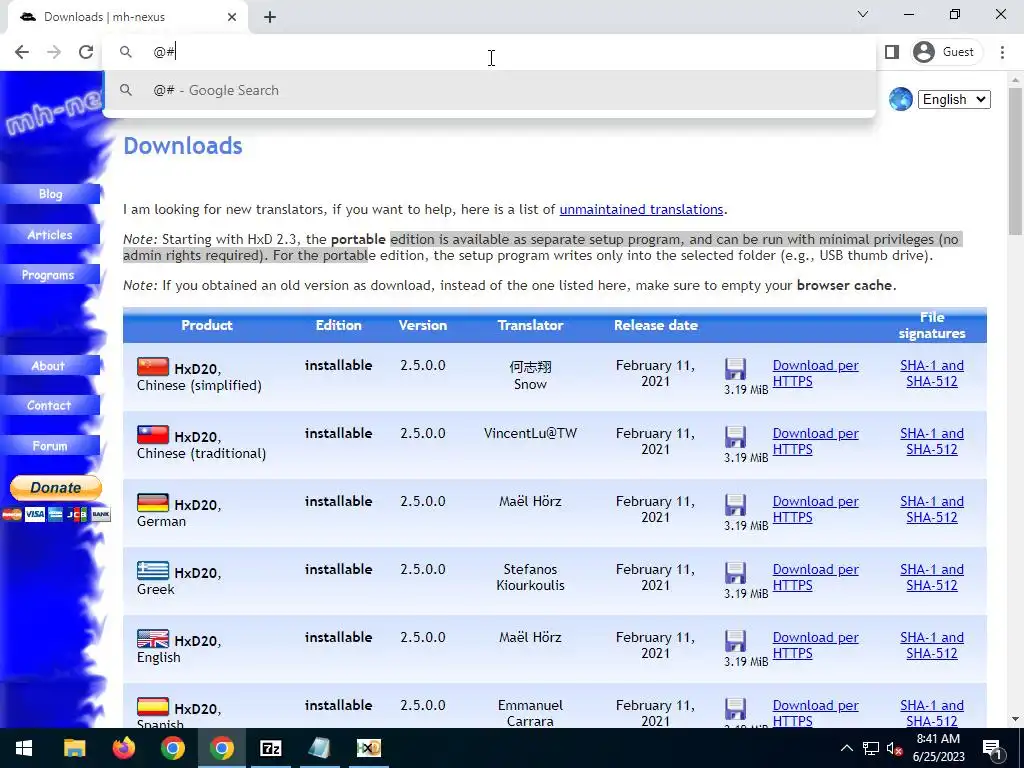Reload the page with the refresh icon
The width and height of the screenshot is (1024, 768).
point(86,52)
